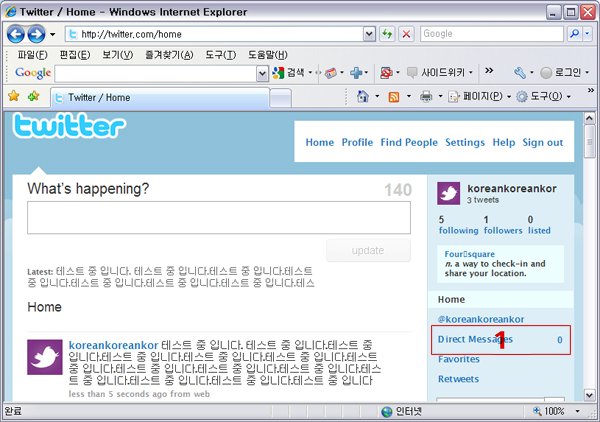Click the Sign out link

point(543,143)
